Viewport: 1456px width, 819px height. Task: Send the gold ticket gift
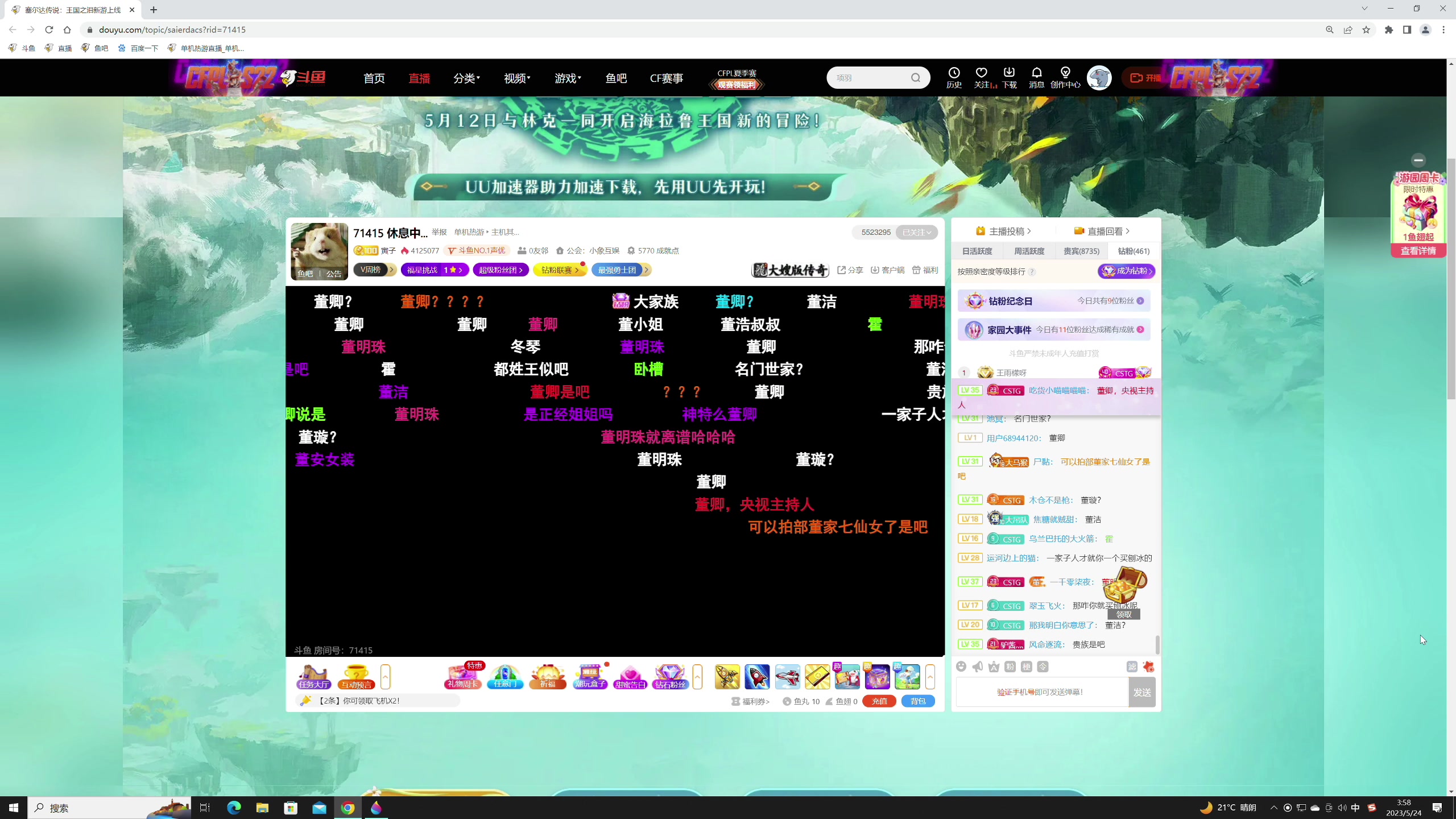[817, 677]
